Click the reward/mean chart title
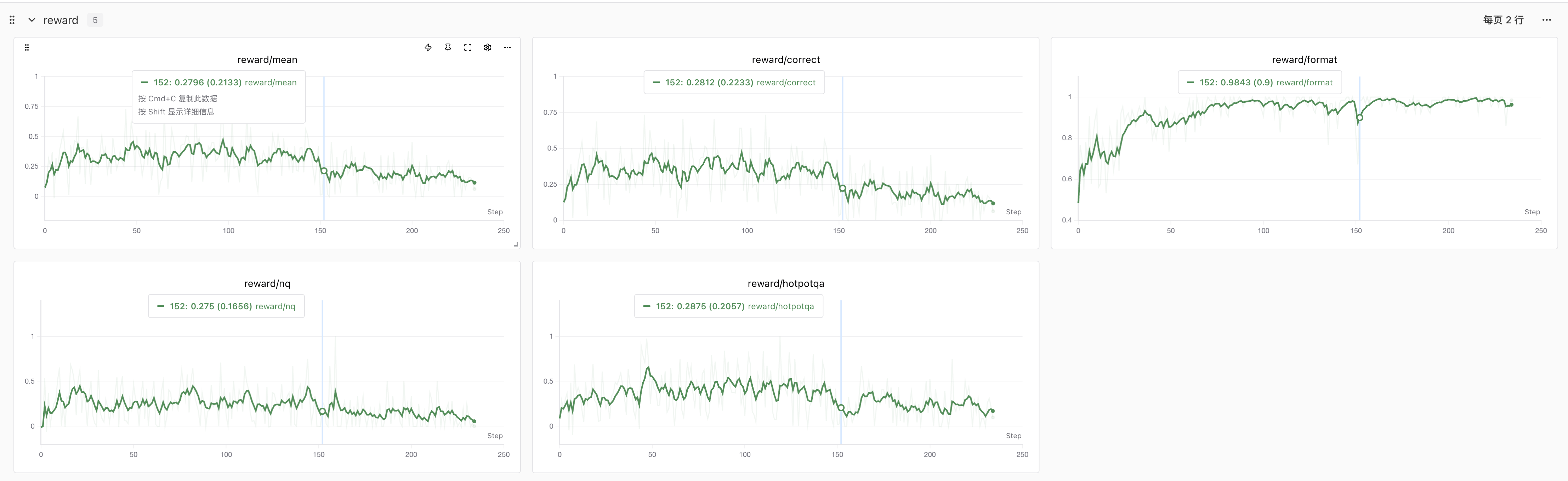This screenshot has height=481, width=1568. [267, 60]
